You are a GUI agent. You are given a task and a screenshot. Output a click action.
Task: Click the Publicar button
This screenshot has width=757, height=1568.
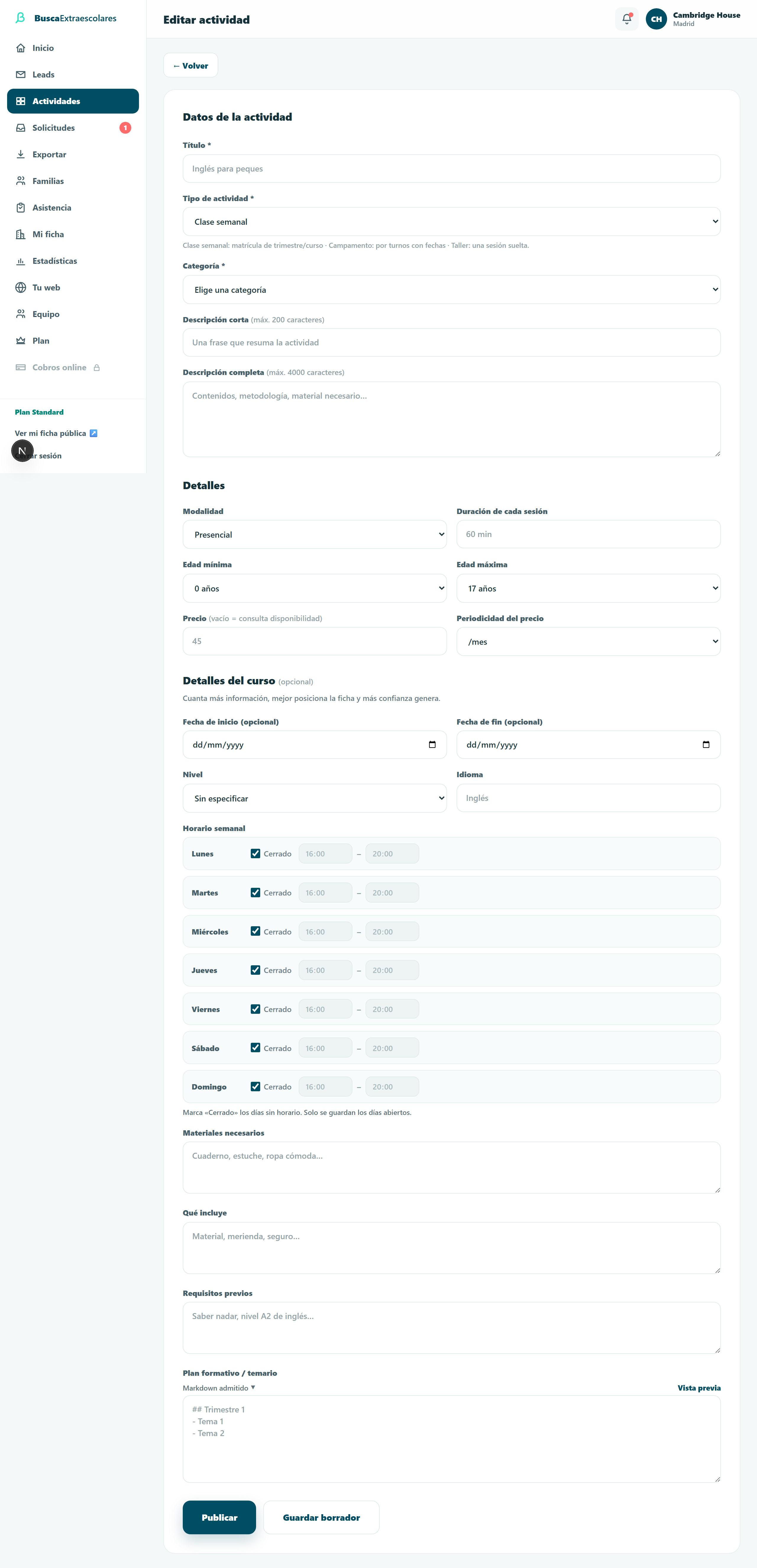pyautogui.click(x=219, y=1517)
